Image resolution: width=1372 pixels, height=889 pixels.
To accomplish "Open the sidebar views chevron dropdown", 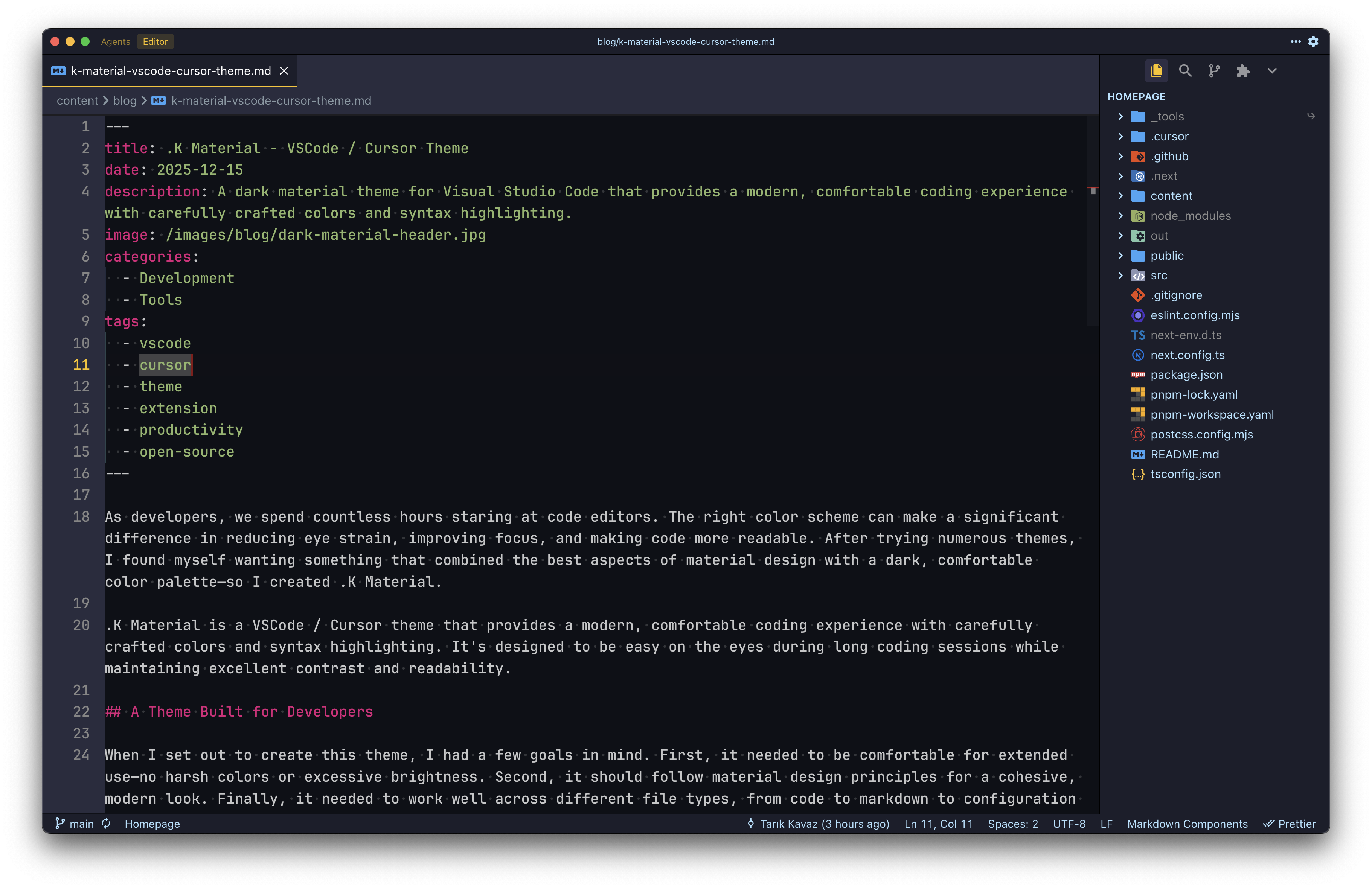I will [x=1272, y=71].
